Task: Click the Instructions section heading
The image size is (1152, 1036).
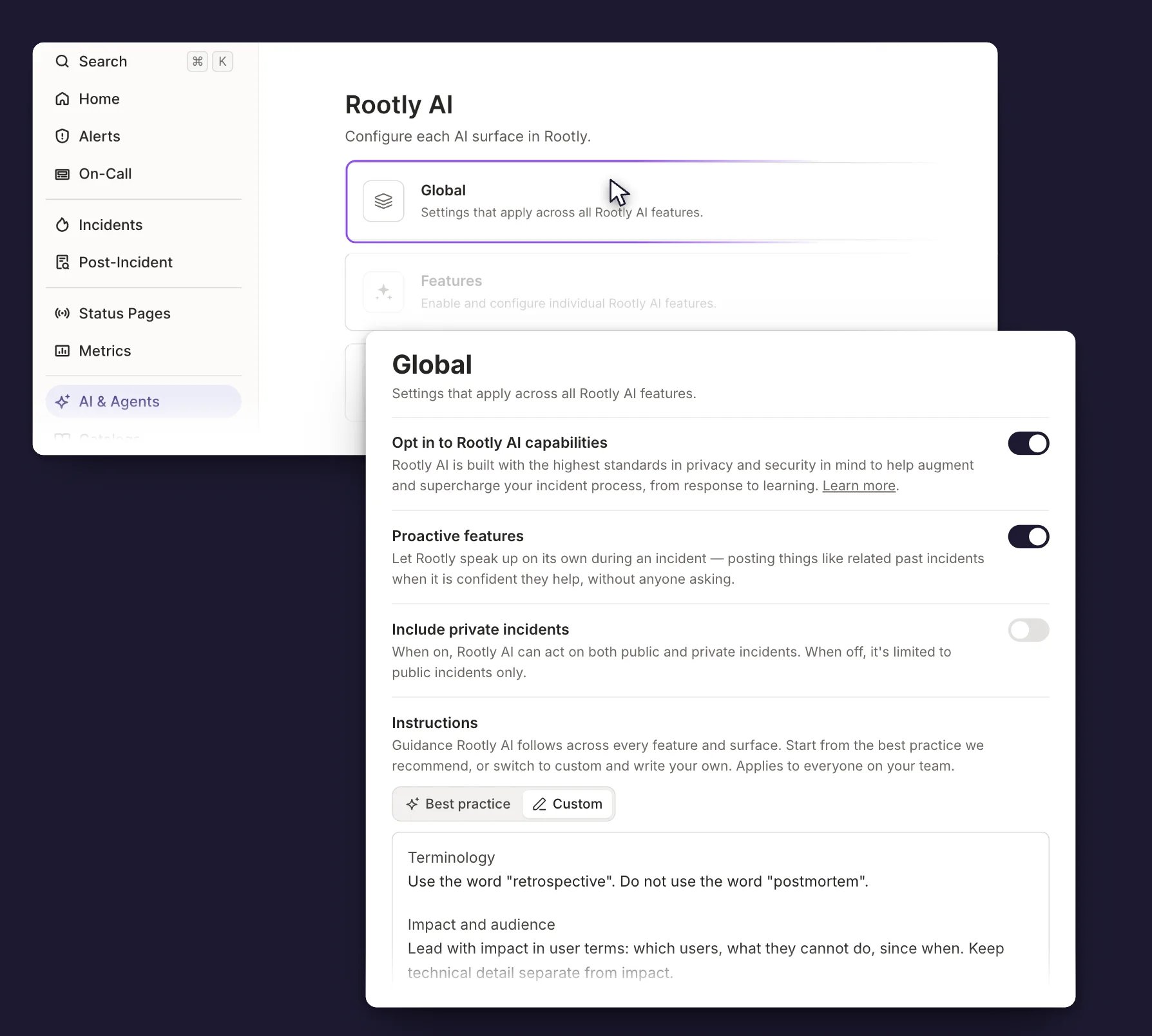Action: pos(435,723)
